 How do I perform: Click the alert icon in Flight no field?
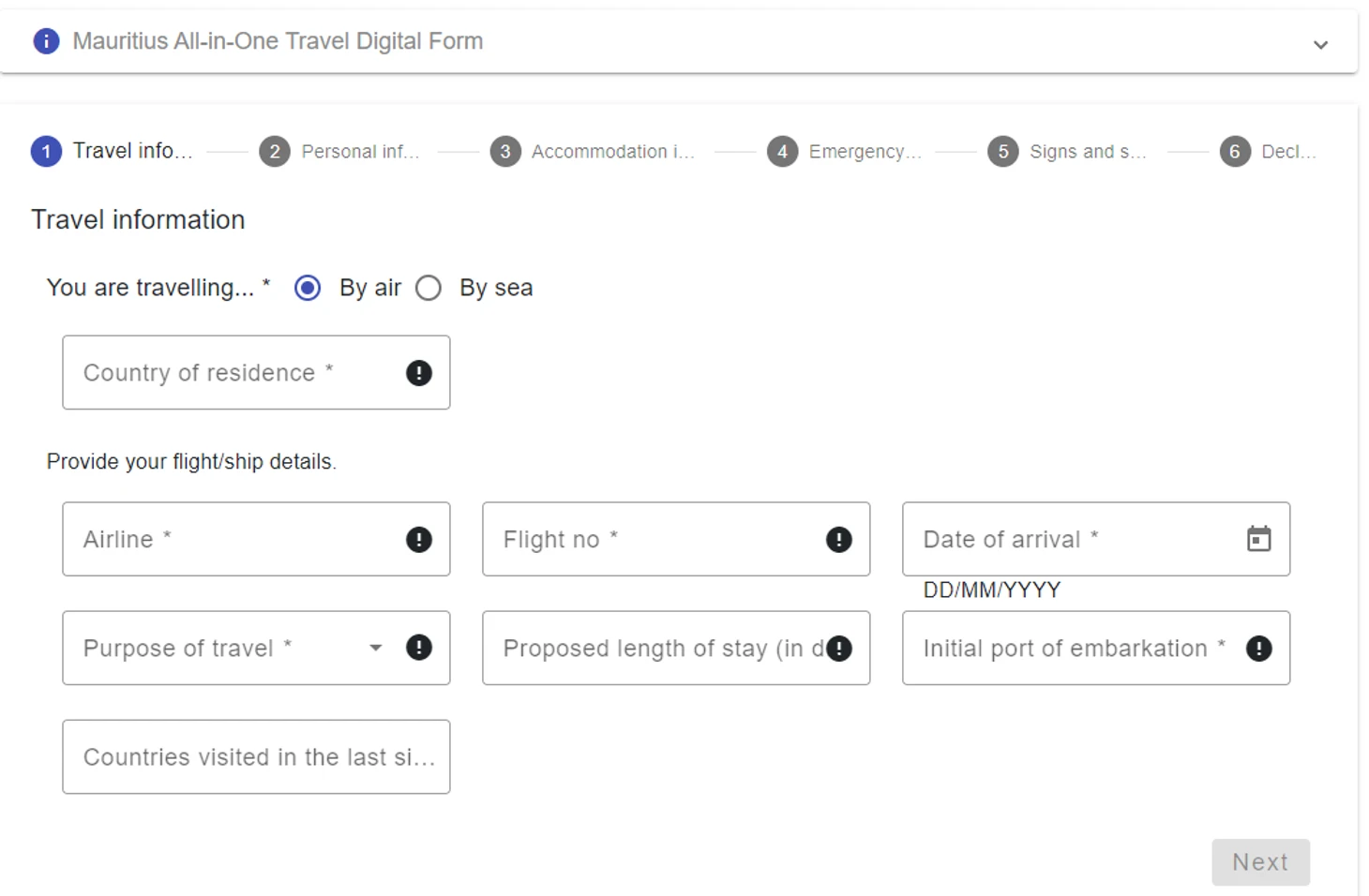839,540
